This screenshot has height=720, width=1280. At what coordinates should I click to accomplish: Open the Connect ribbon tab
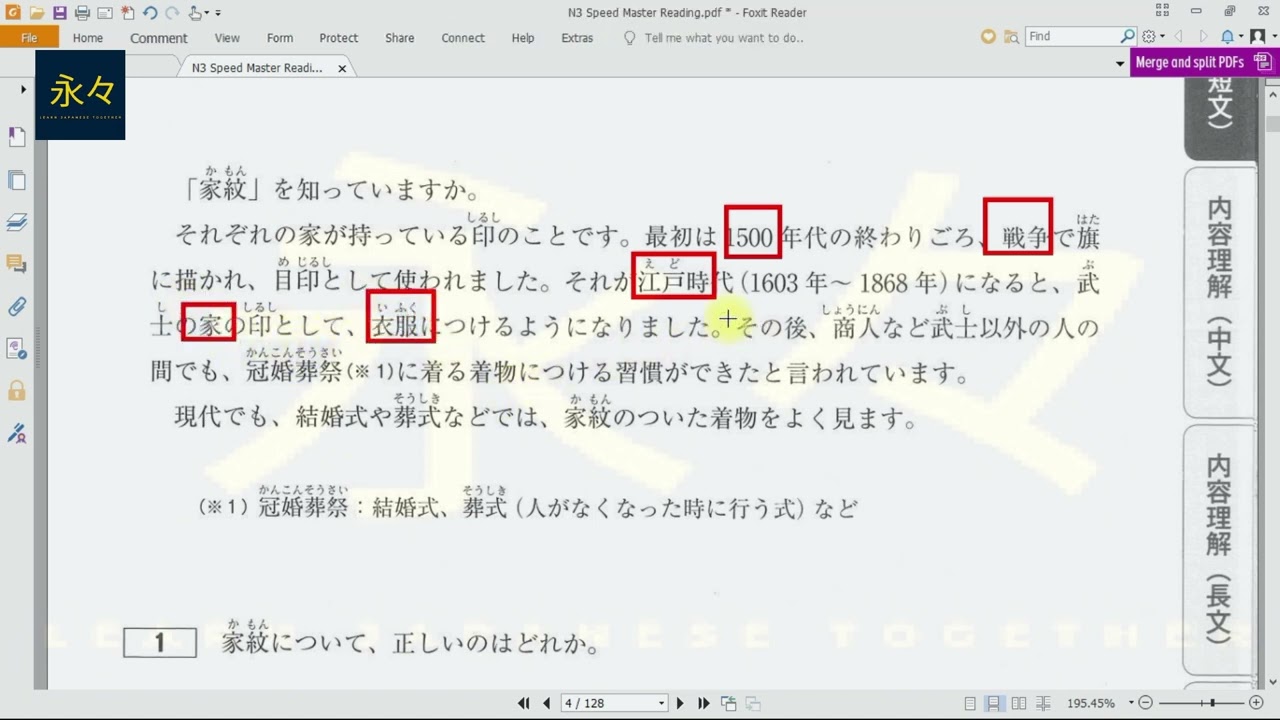[x=463, y=38]
